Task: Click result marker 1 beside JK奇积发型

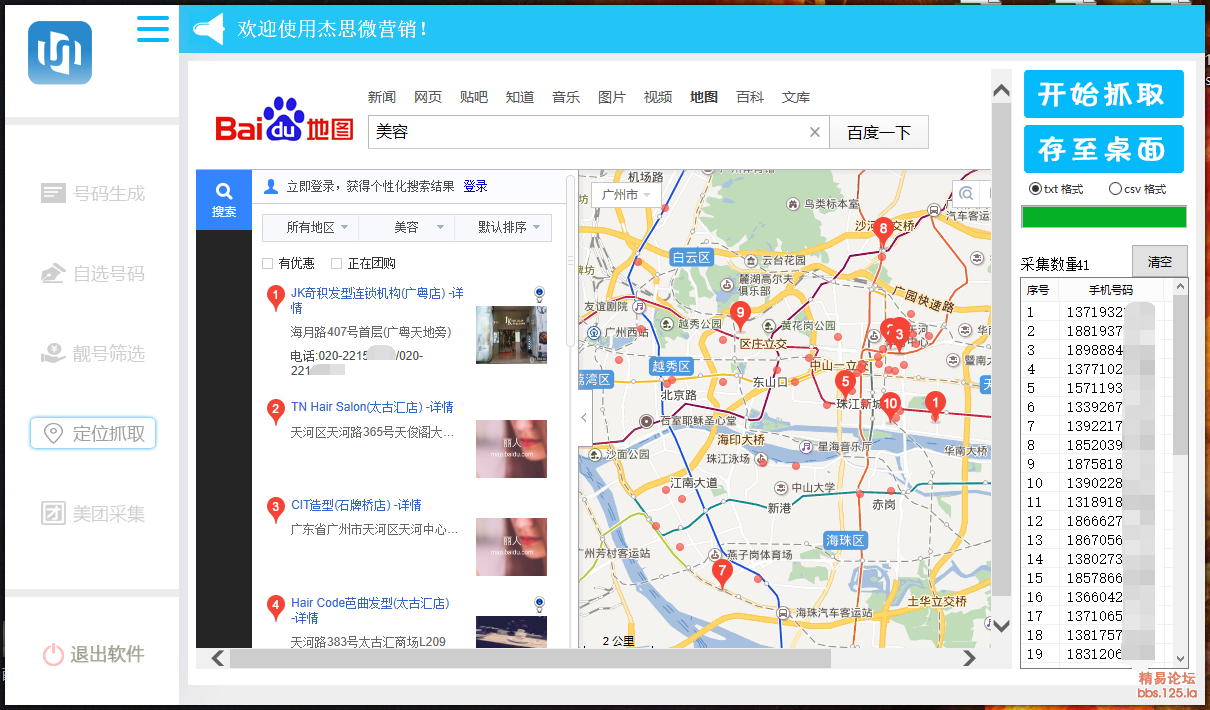Action: (x=276, y=297)
